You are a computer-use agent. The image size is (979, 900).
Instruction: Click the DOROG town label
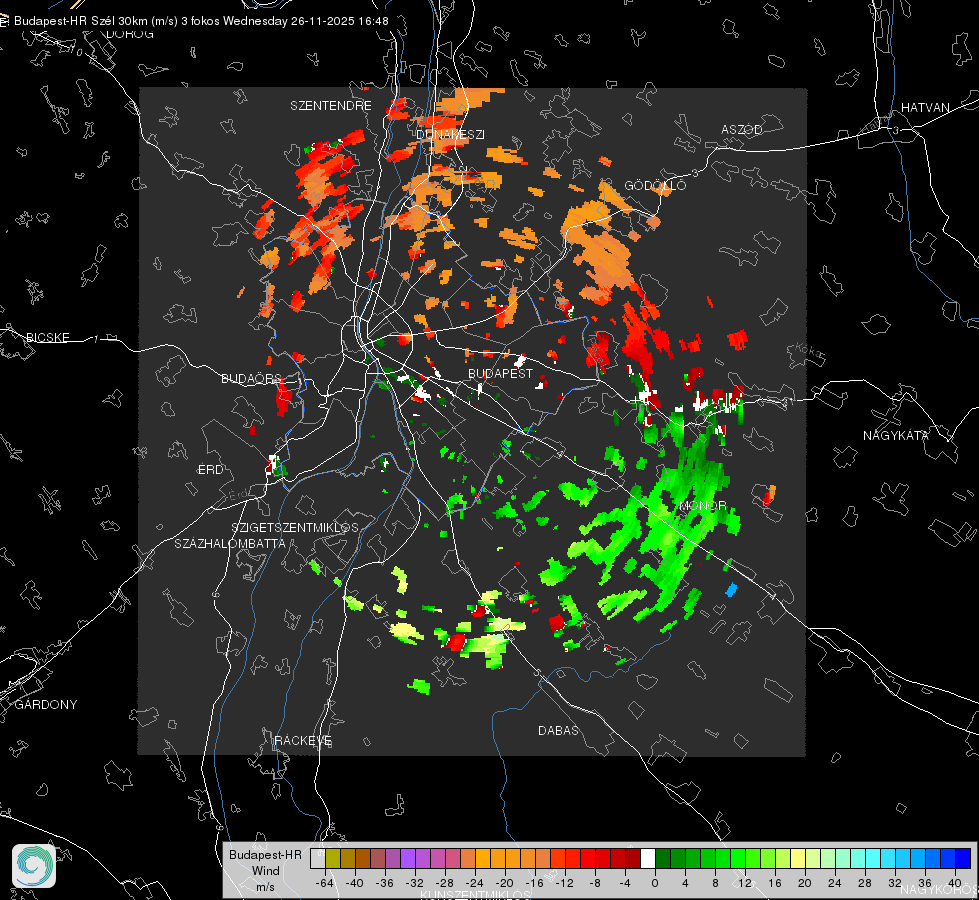click(x=130, y=34)
